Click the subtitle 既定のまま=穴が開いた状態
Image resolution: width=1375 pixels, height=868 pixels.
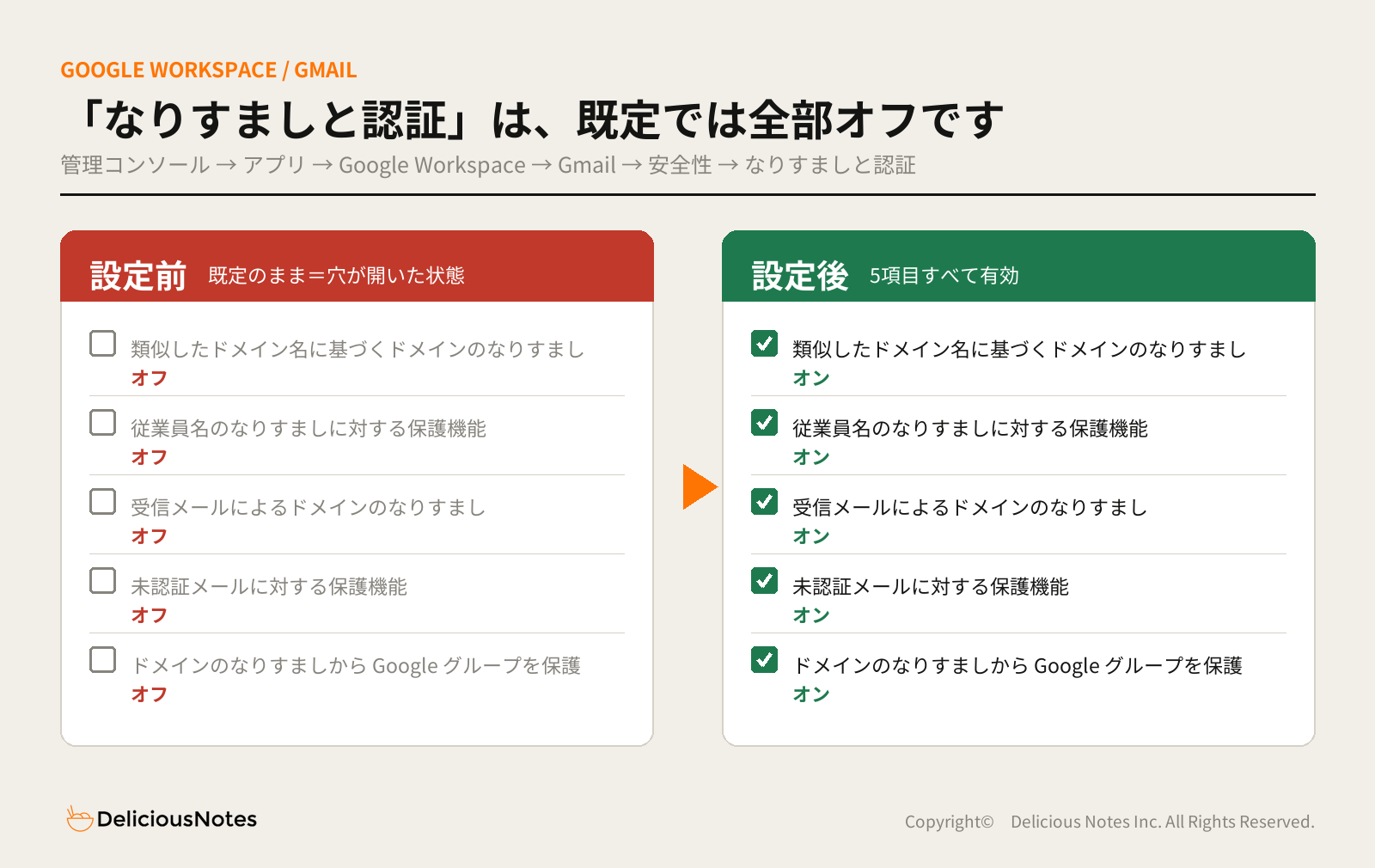[336, 276]
